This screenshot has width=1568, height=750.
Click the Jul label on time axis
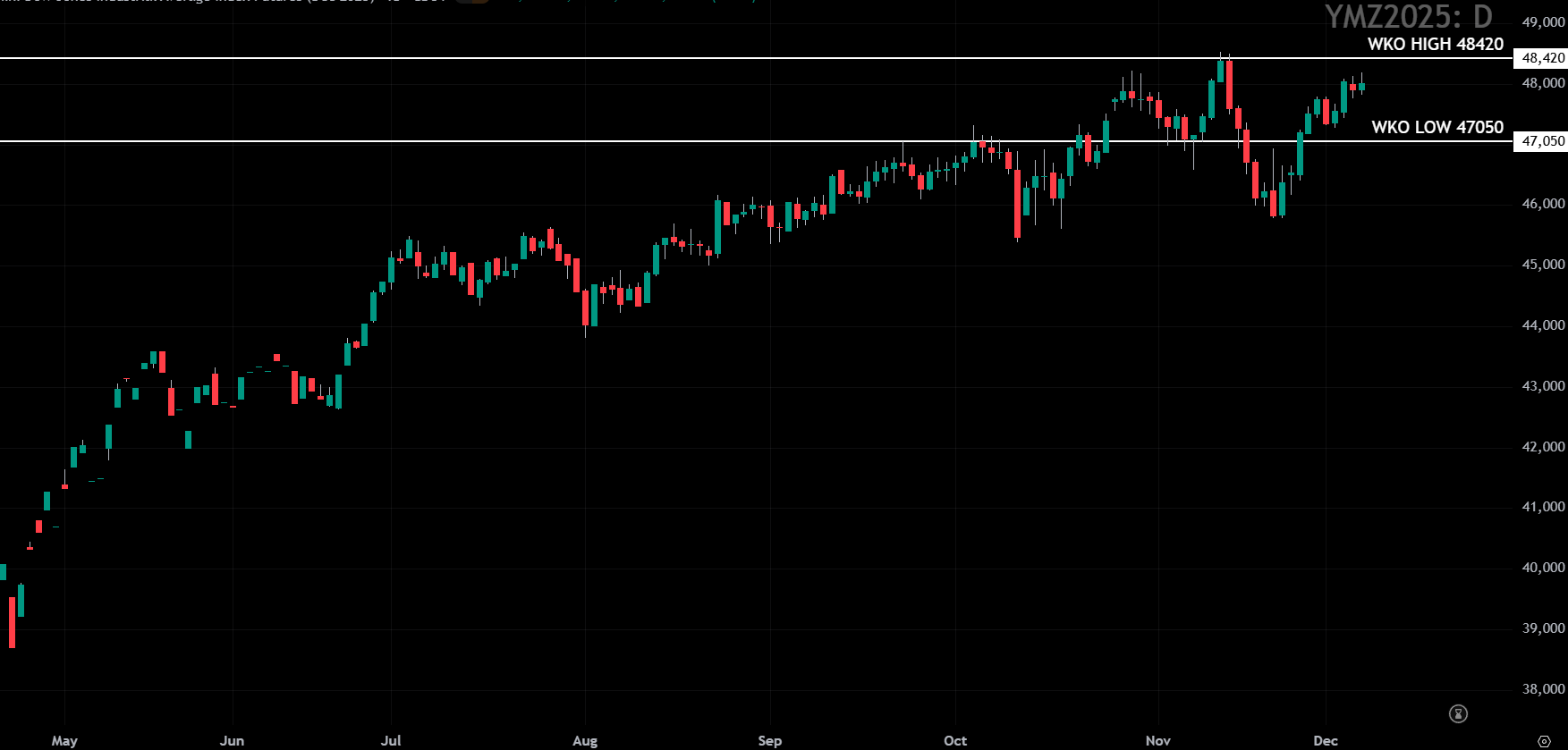click(391, 740)
